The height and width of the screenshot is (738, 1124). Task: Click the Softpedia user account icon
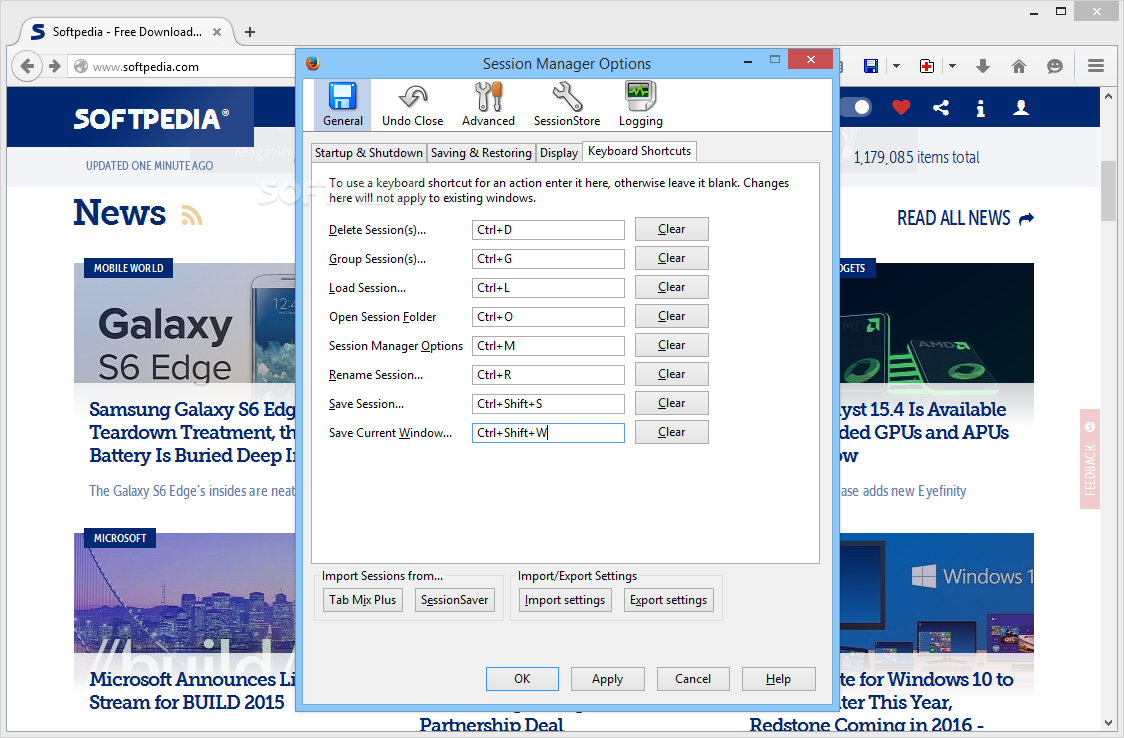pyautogui.click(x=1021, y=107)
